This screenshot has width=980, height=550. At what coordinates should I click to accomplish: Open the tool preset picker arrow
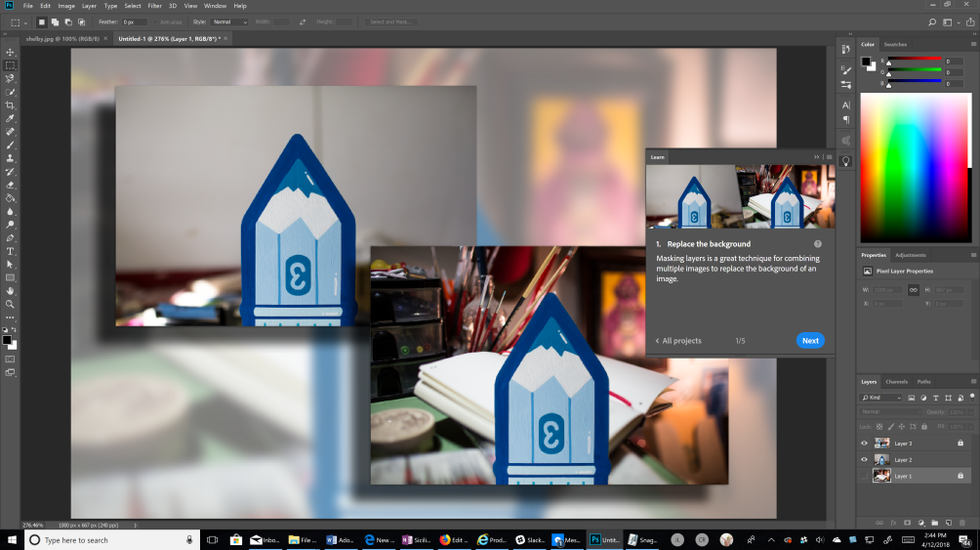point(26,22)
